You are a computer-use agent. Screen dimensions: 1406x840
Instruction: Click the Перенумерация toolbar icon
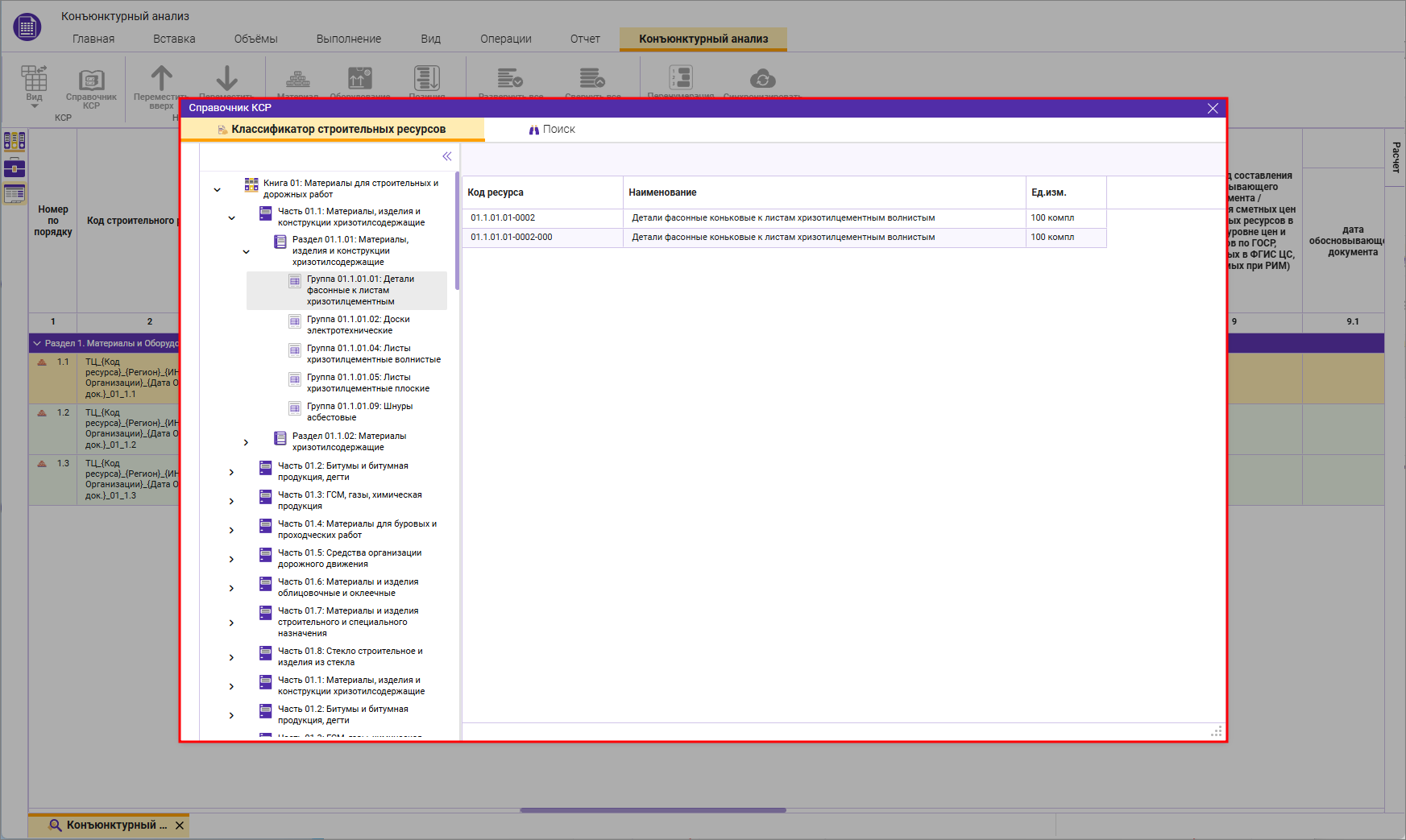pos(681,78)
